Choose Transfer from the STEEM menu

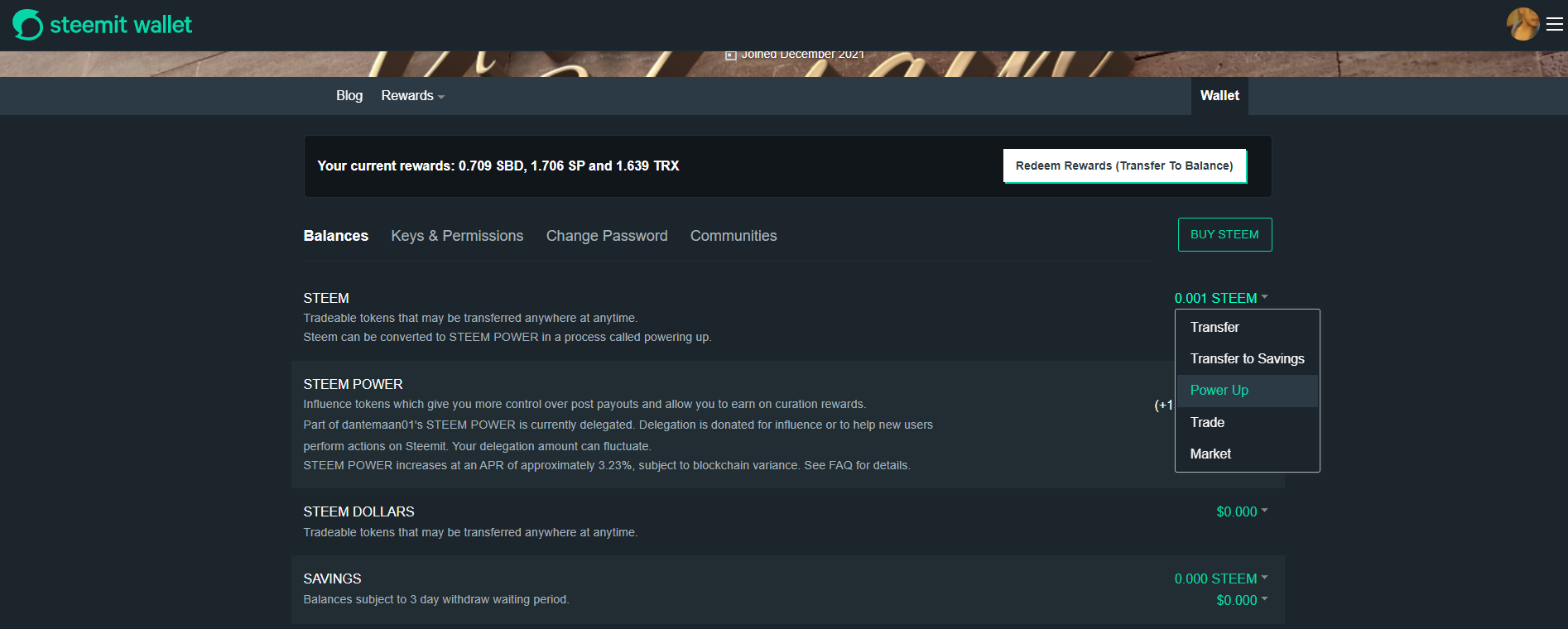click(1247, 328)
